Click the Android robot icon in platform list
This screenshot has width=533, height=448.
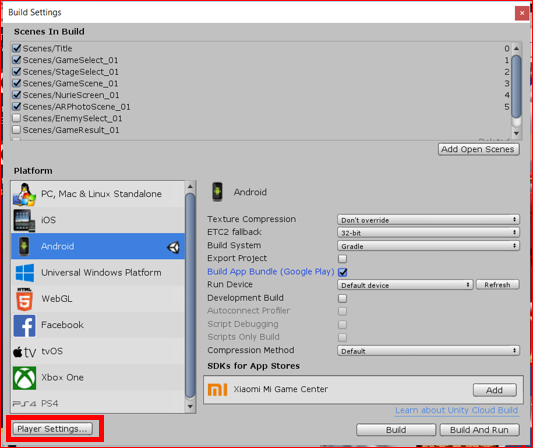click(24, 246)
